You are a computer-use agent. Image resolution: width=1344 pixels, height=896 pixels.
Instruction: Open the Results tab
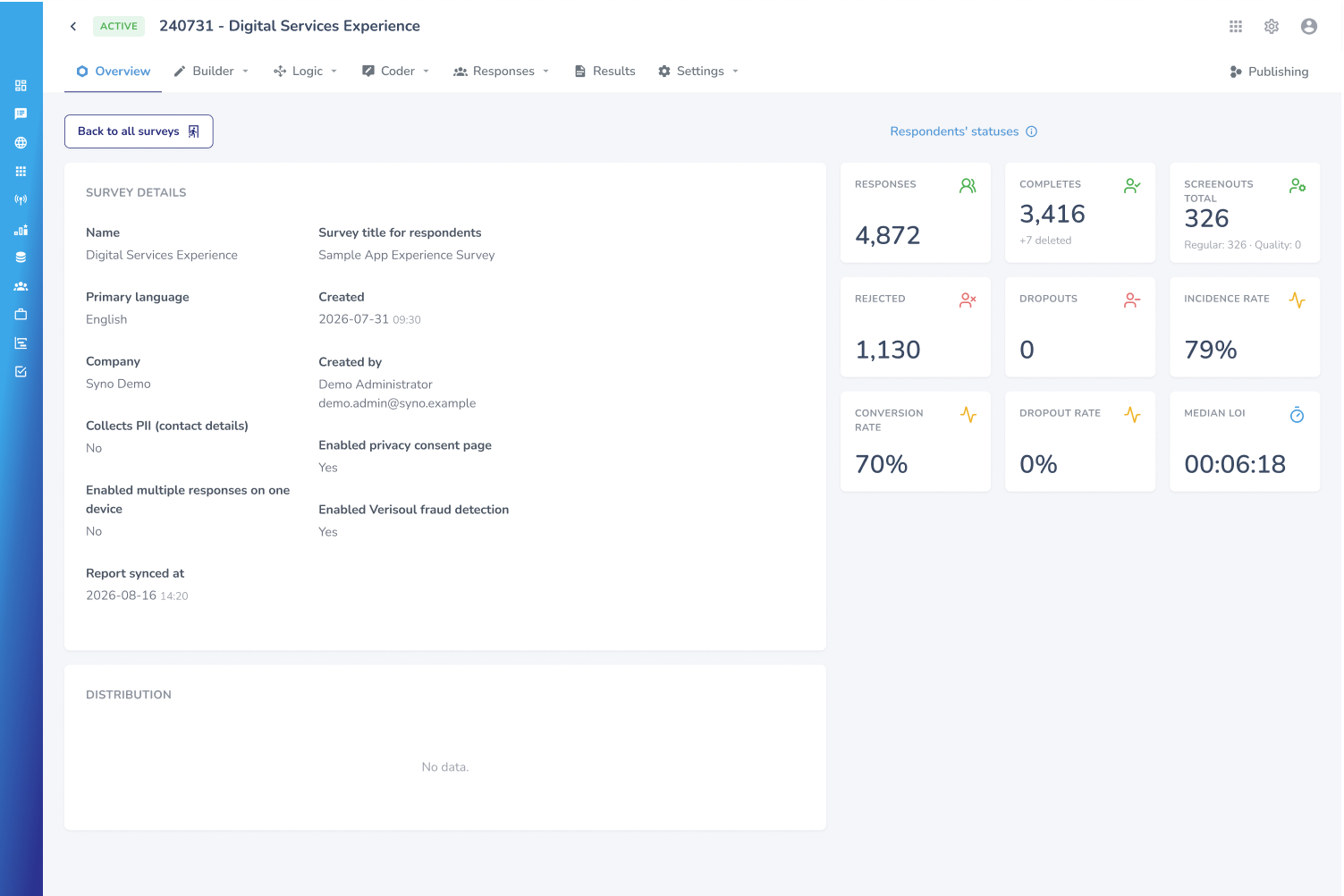(604, 72)
